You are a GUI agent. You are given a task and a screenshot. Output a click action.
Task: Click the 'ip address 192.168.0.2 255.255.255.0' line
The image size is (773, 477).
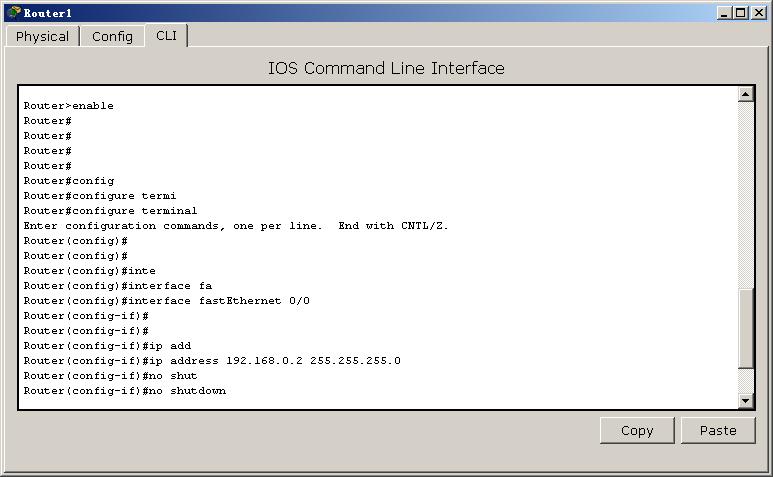[x=212, y=361]
